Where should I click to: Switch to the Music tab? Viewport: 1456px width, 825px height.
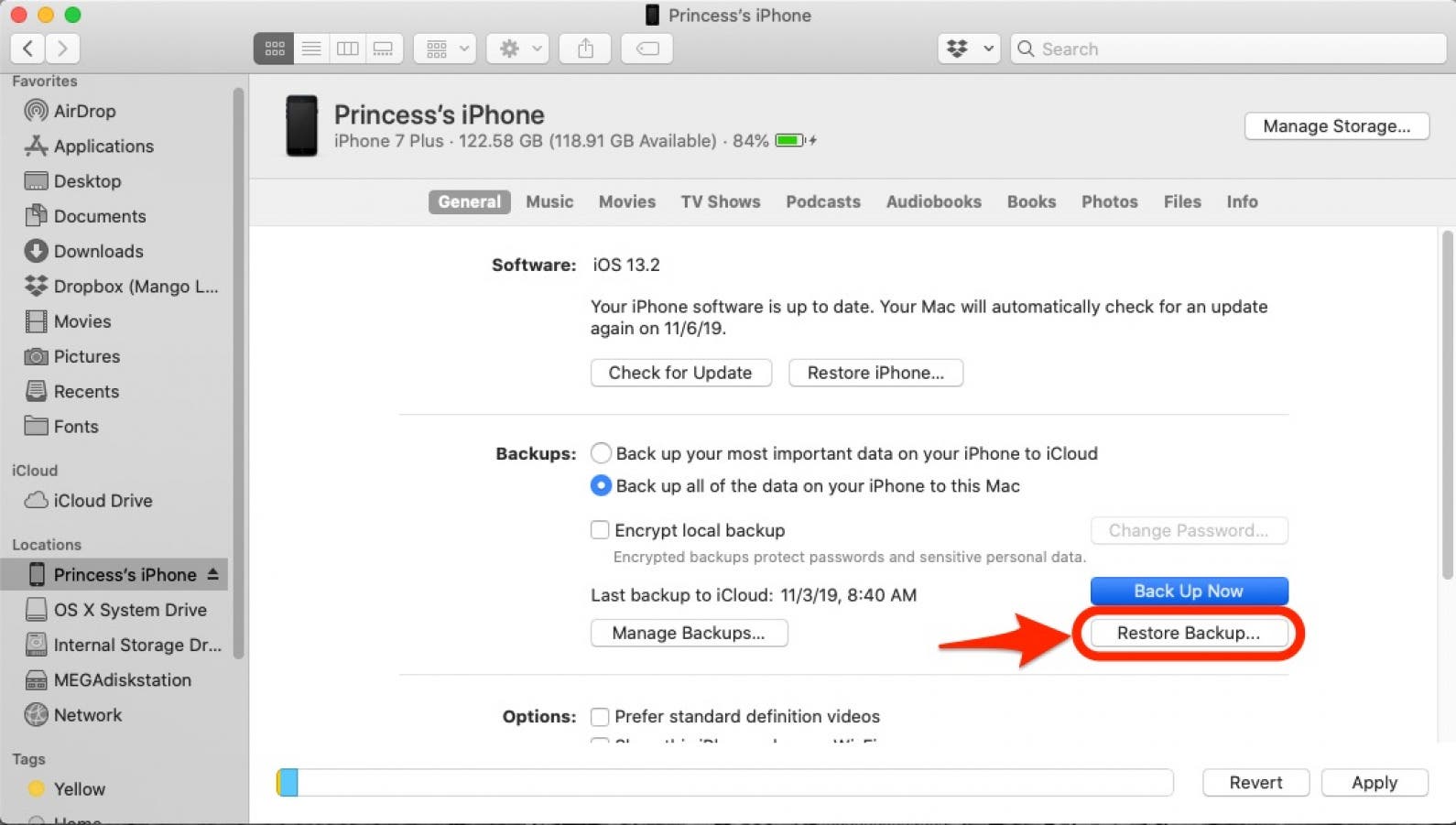coord(549,202)
